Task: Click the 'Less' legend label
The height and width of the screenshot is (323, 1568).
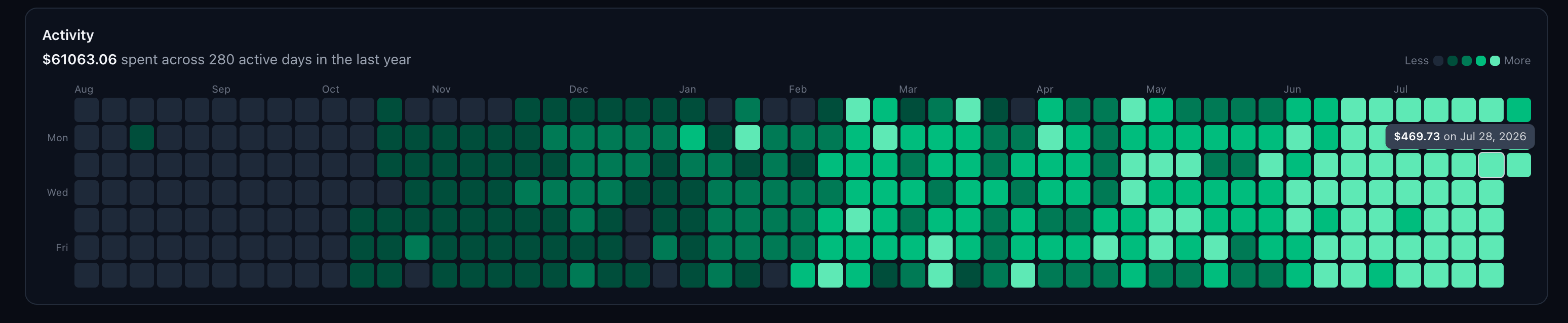Action: [1417, 61]
